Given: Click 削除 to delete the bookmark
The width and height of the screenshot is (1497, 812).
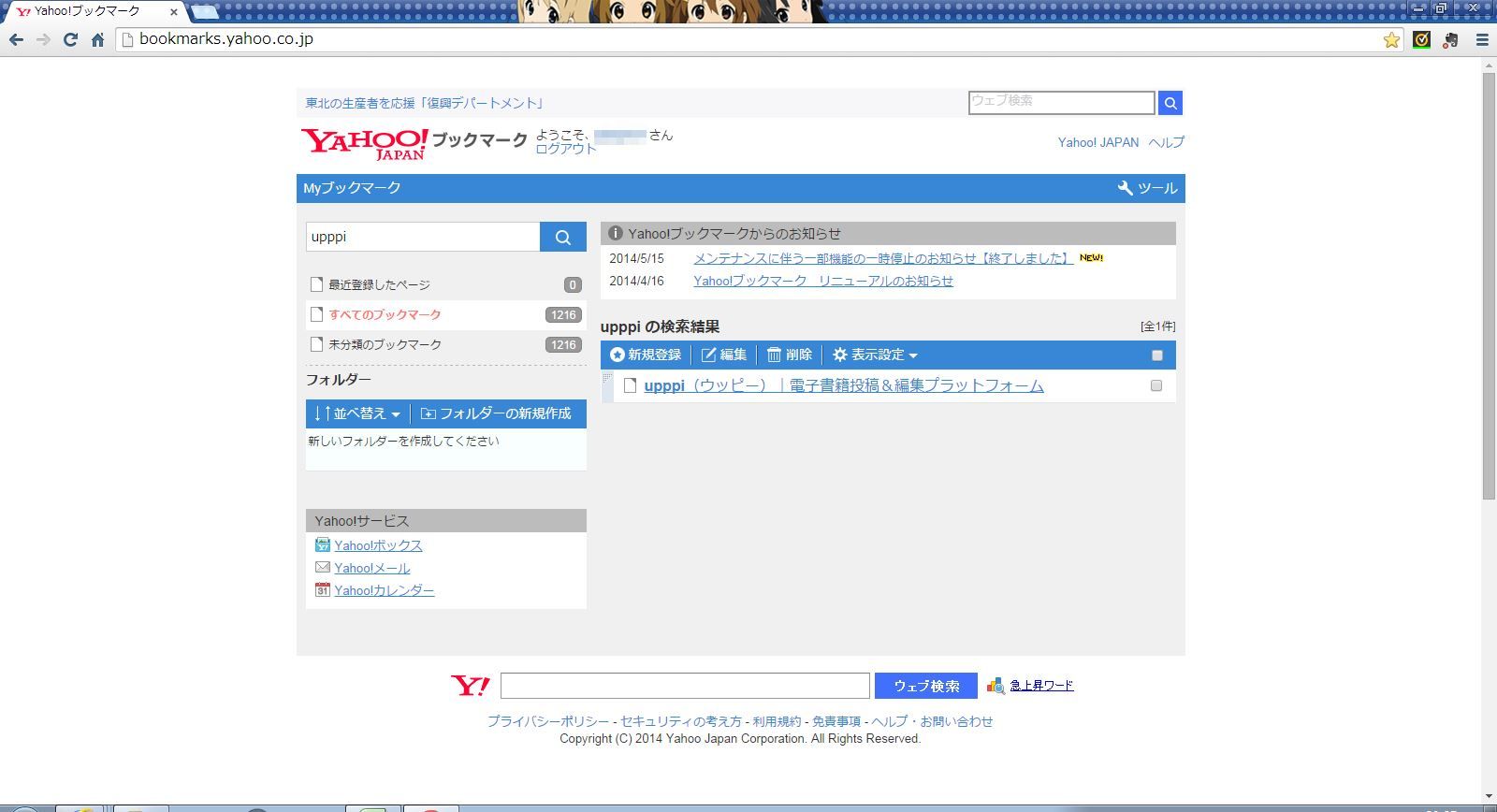Looking at the screenshot, I should pyautogui.click(x=790, y=355).
